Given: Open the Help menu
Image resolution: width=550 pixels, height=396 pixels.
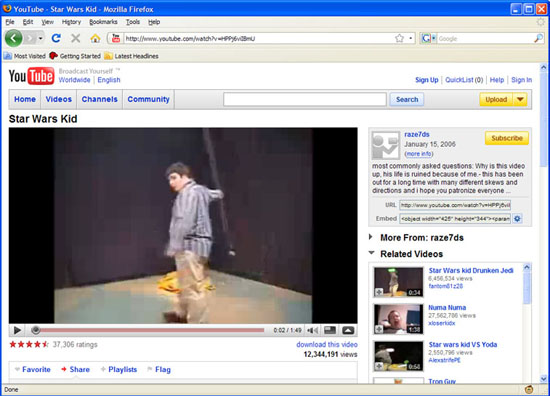Looking at the screenshot, I should (154, 22).
